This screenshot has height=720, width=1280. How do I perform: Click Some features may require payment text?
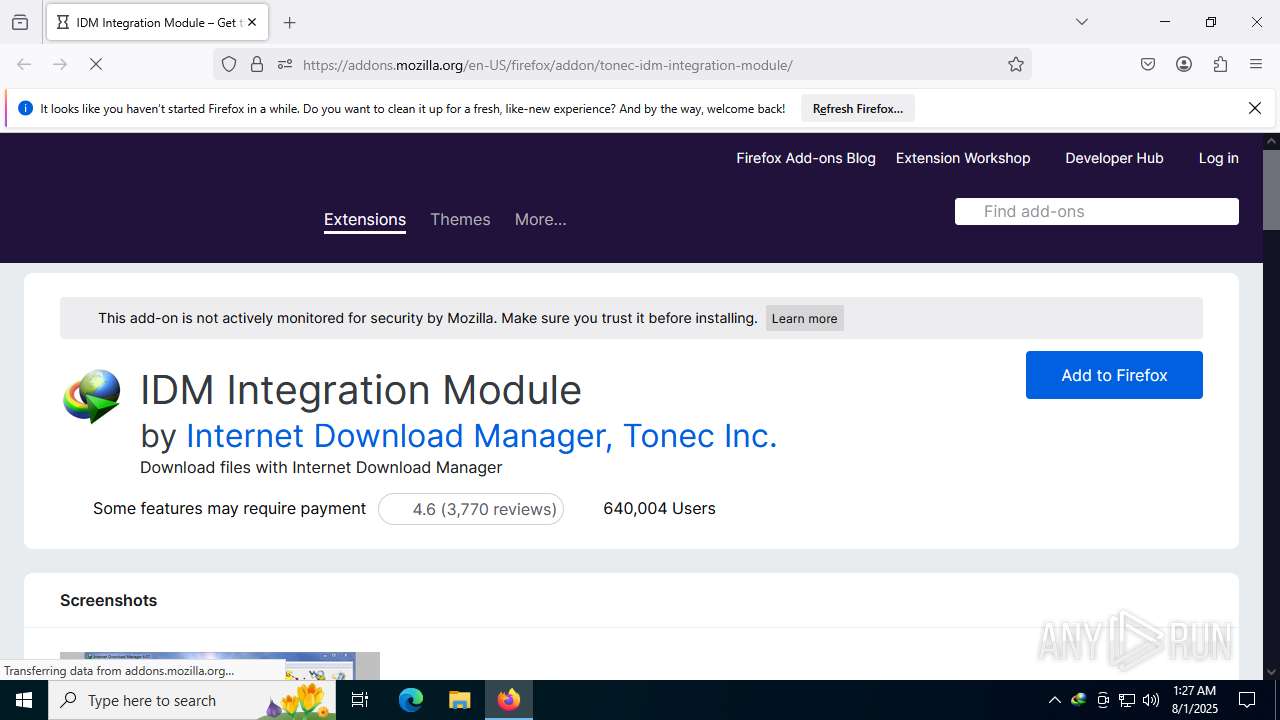point(229,508)
